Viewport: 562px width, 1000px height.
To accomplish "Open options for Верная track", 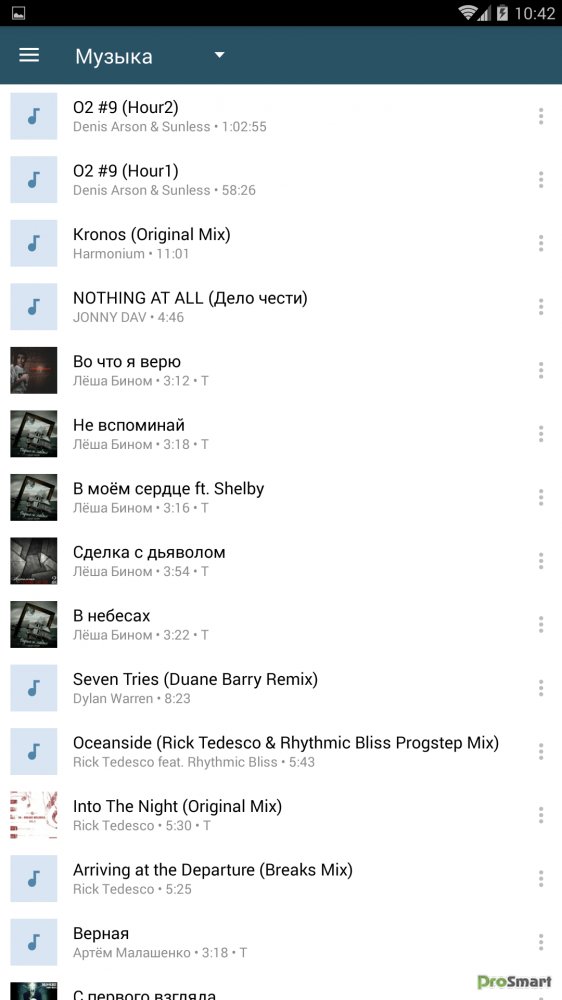I will click(540, 943).
